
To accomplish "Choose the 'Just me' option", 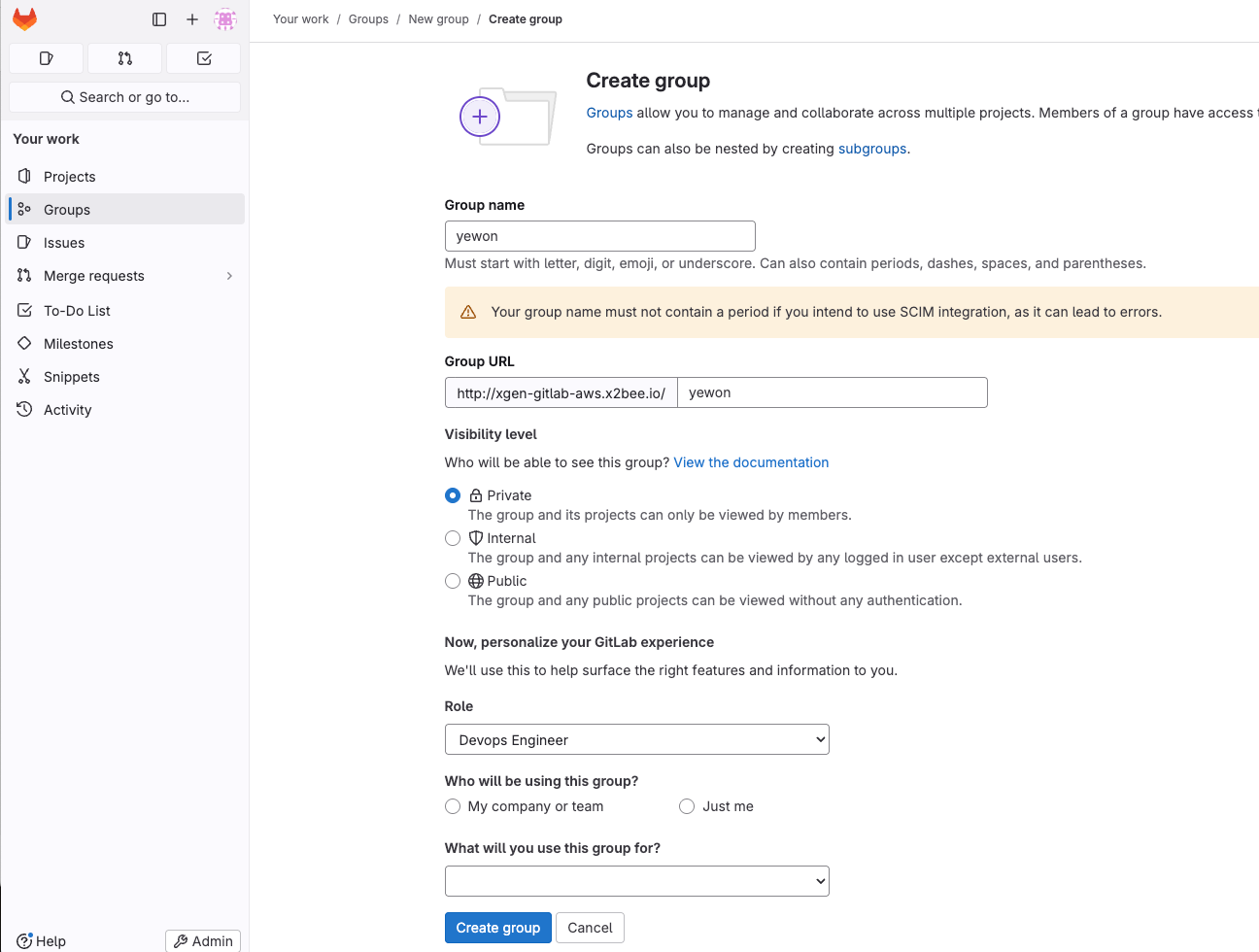I will [687, 806].
